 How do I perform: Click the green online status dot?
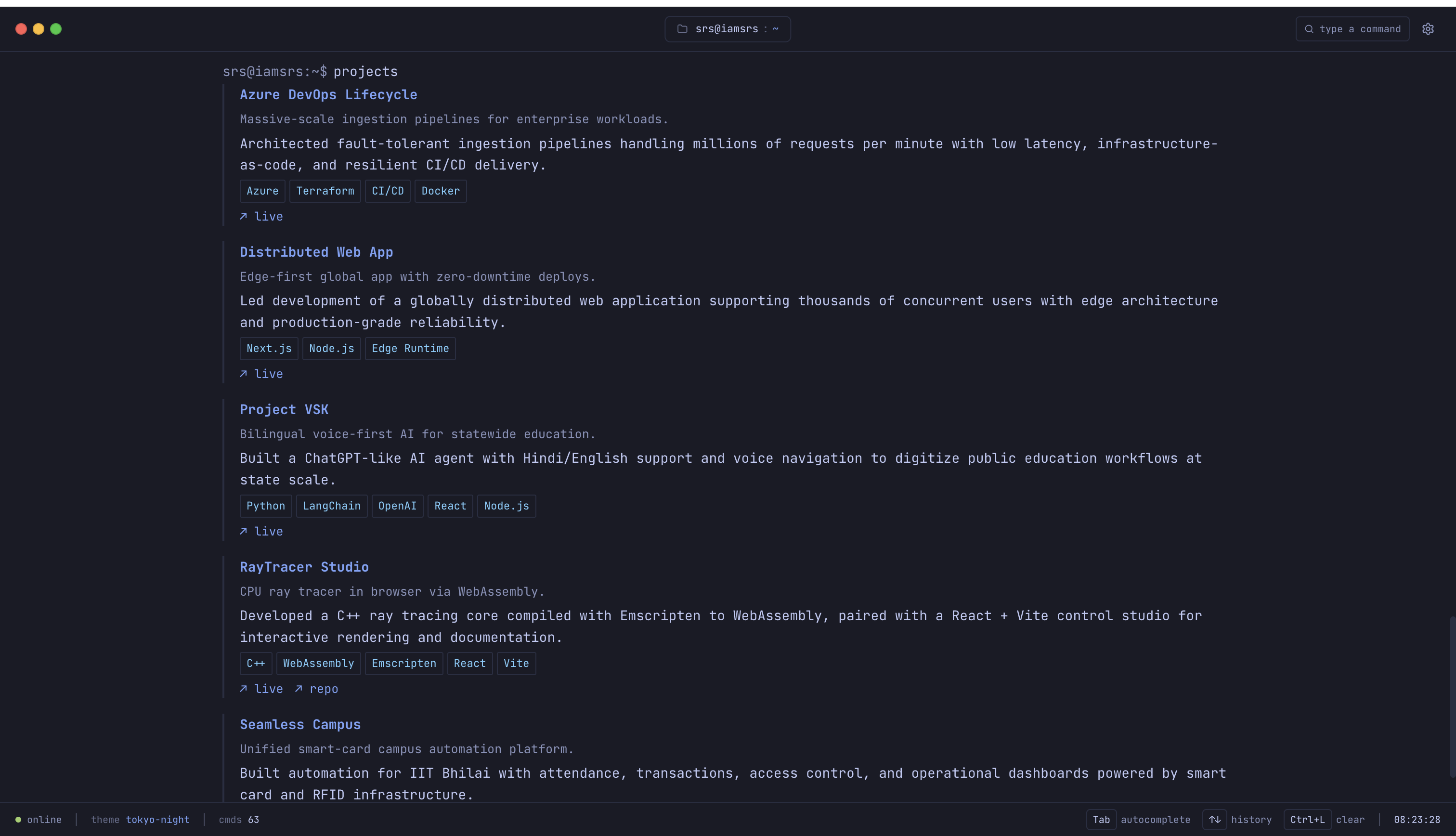[18, 819]
